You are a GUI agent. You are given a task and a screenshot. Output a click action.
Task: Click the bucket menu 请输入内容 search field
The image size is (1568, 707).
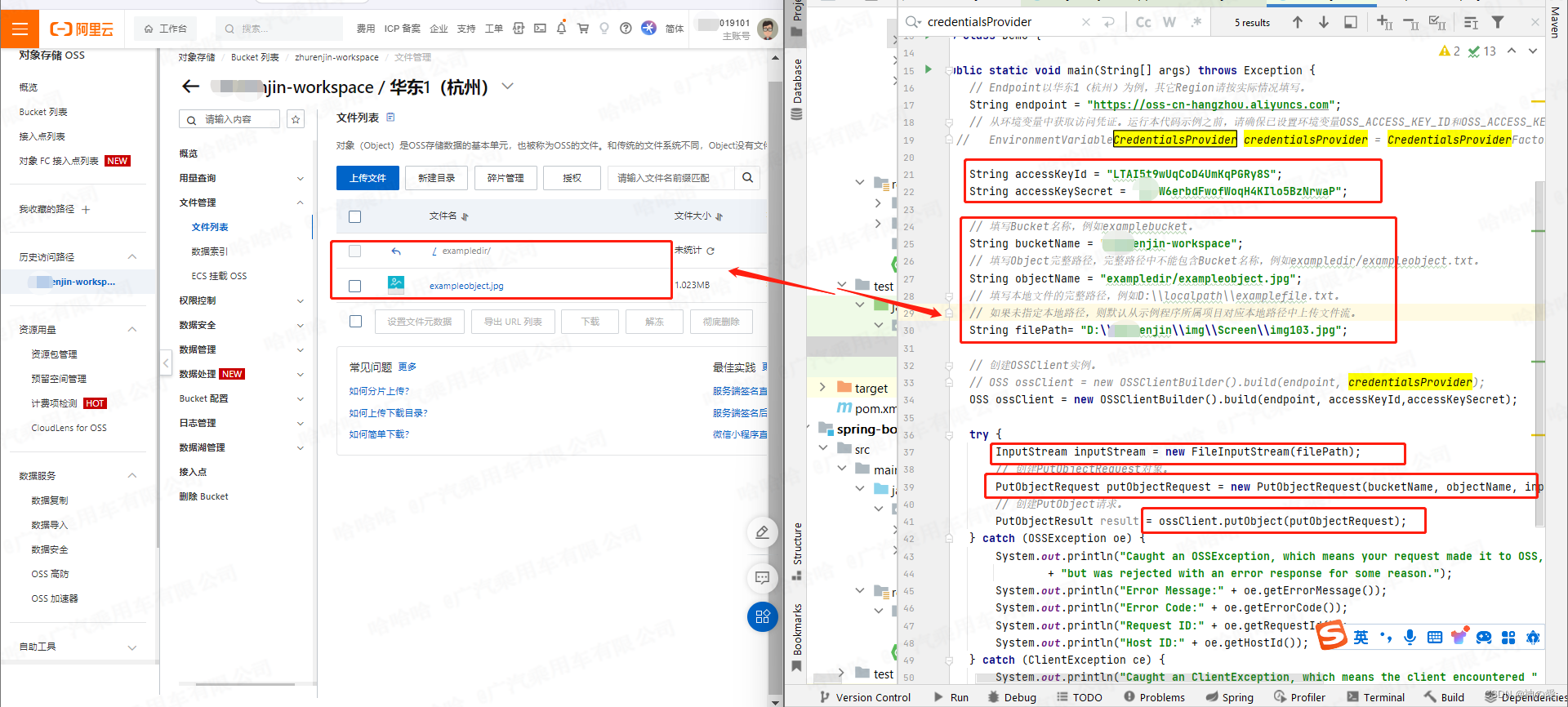[x=229, y=119]
